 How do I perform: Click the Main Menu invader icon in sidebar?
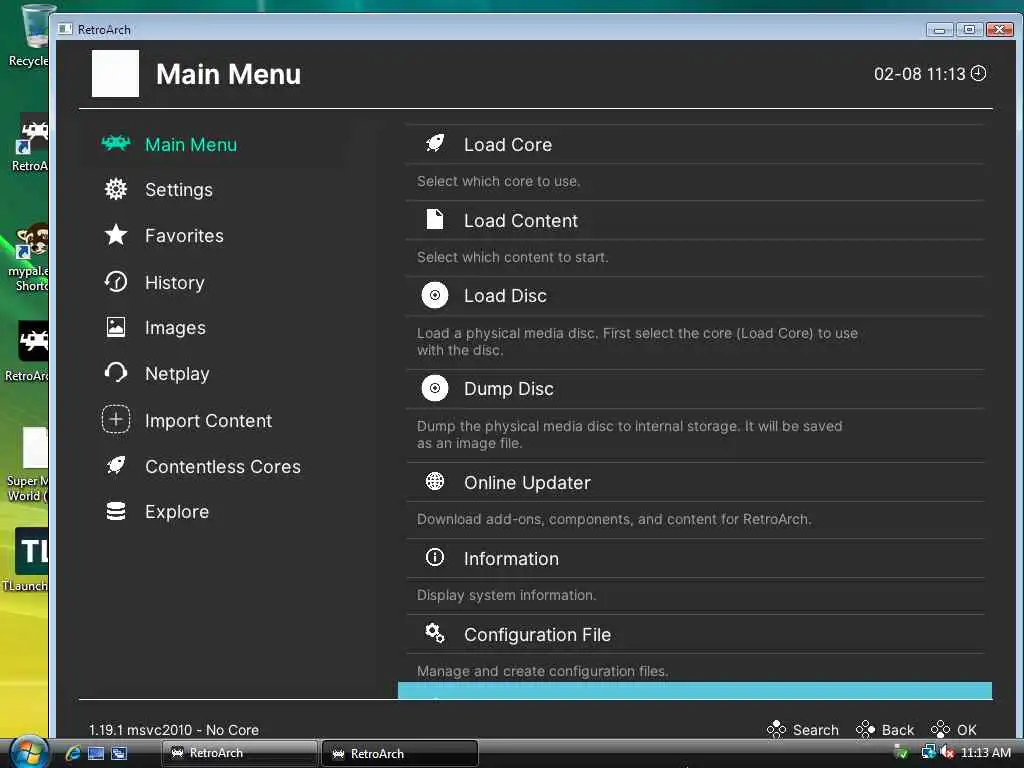pos(116,143)
